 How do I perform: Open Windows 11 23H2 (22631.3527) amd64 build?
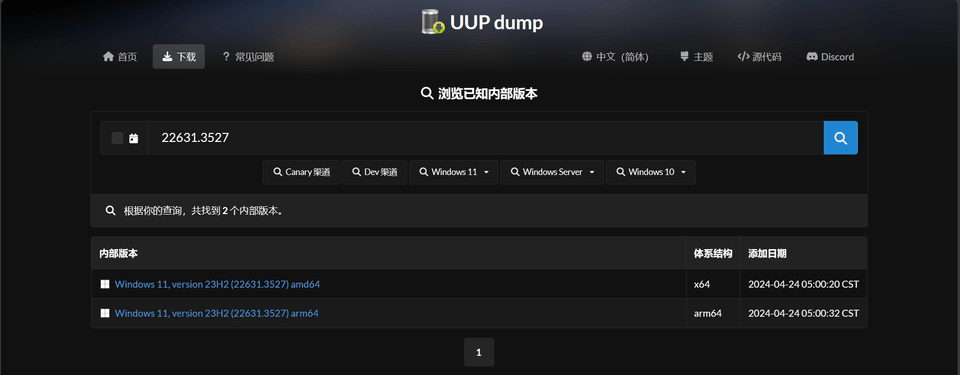tap(217, 284)
